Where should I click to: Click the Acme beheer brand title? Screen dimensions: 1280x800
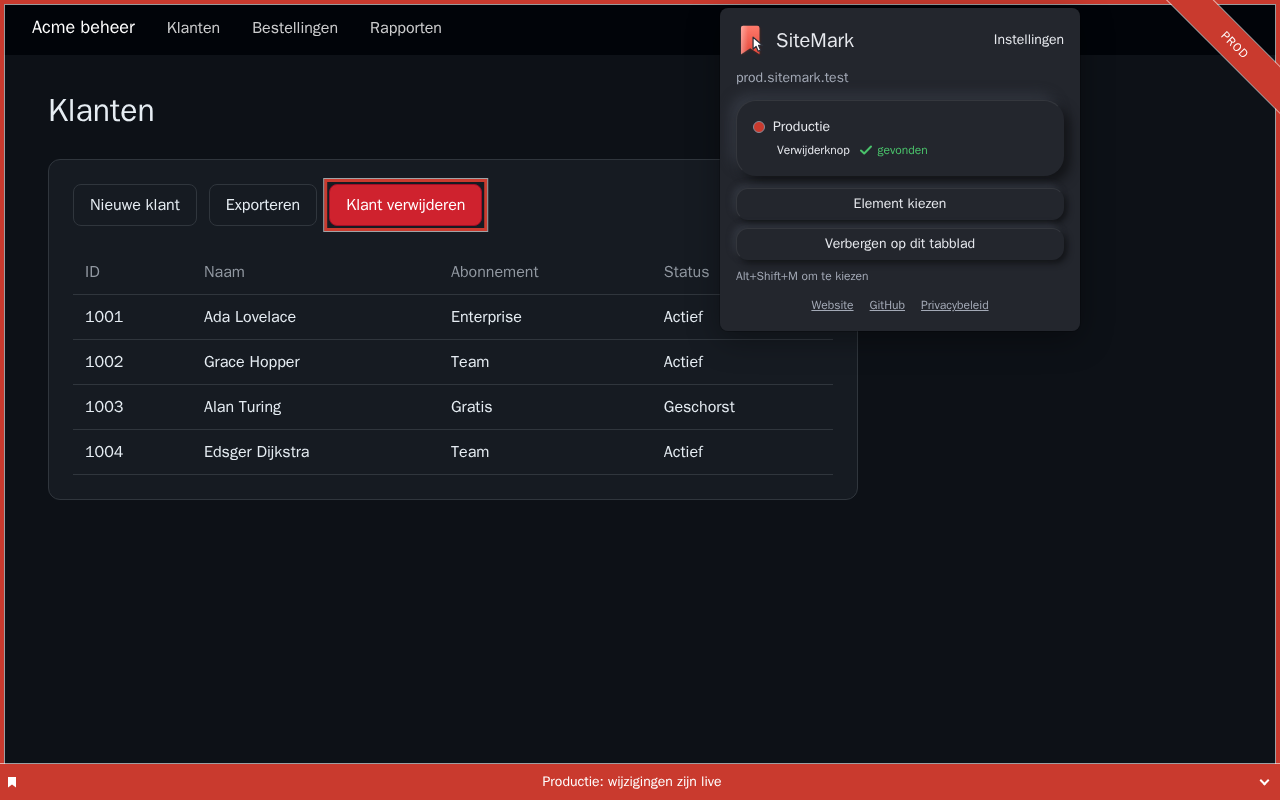pos(83,27)
